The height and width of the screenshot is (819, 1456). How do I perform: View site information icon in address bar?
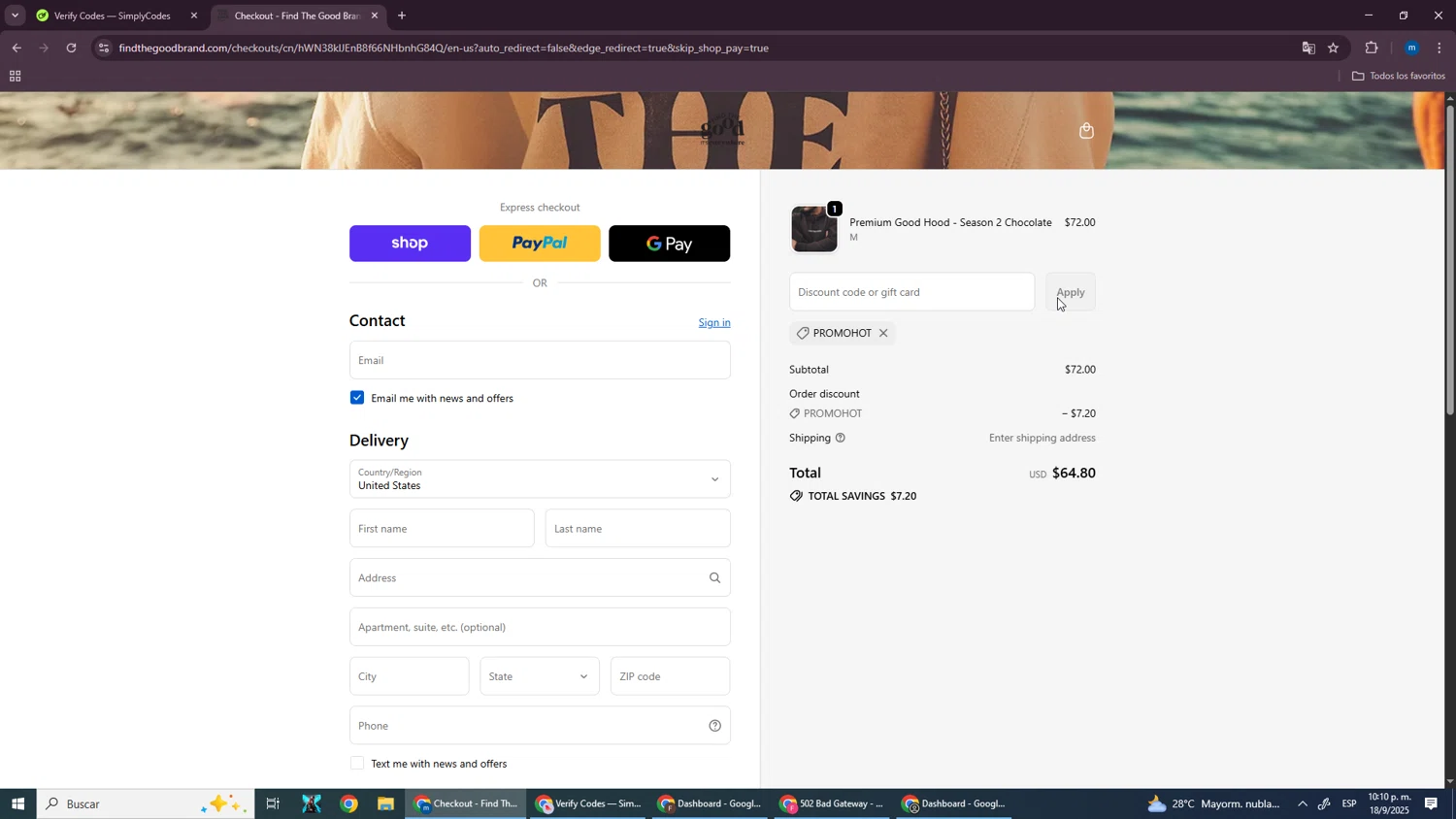104,48
